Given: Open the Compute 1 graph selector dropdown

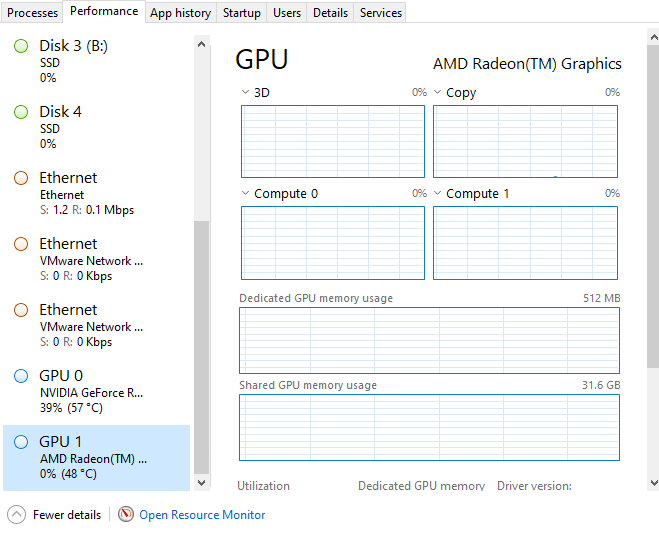Looking at the screenshot, I should [438, 194].
